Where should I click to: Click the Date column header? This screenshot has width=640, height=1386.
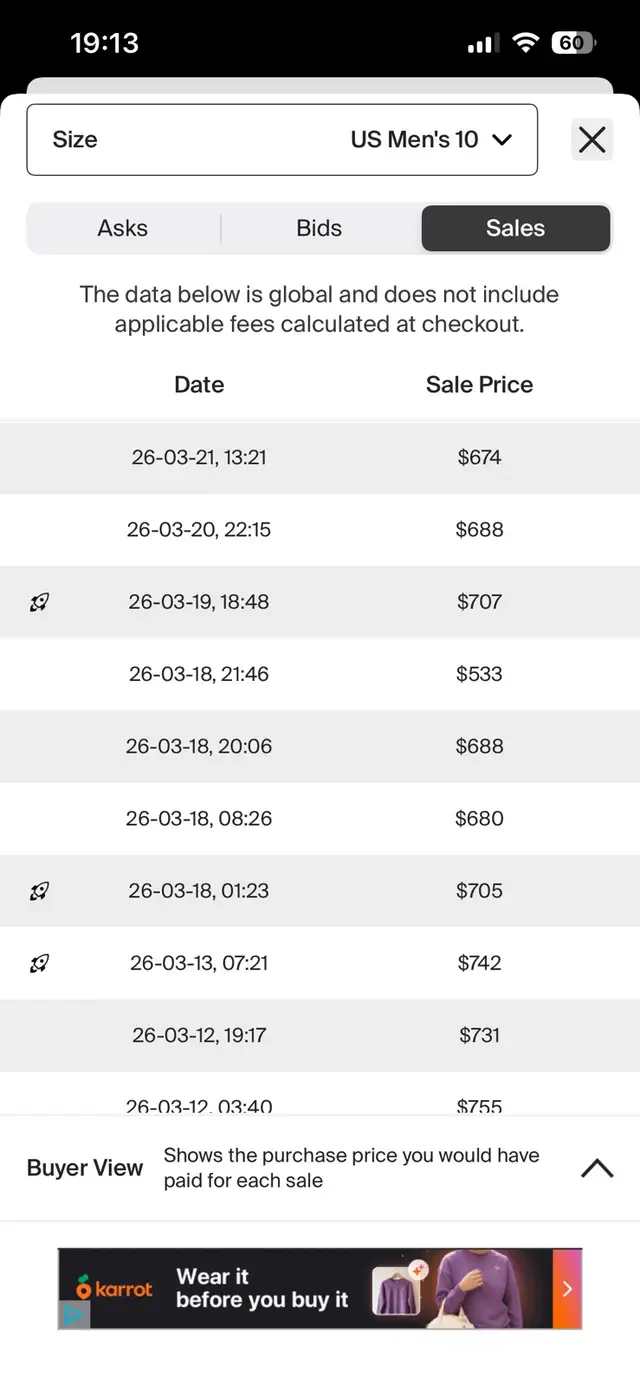[x=199, y=385]
